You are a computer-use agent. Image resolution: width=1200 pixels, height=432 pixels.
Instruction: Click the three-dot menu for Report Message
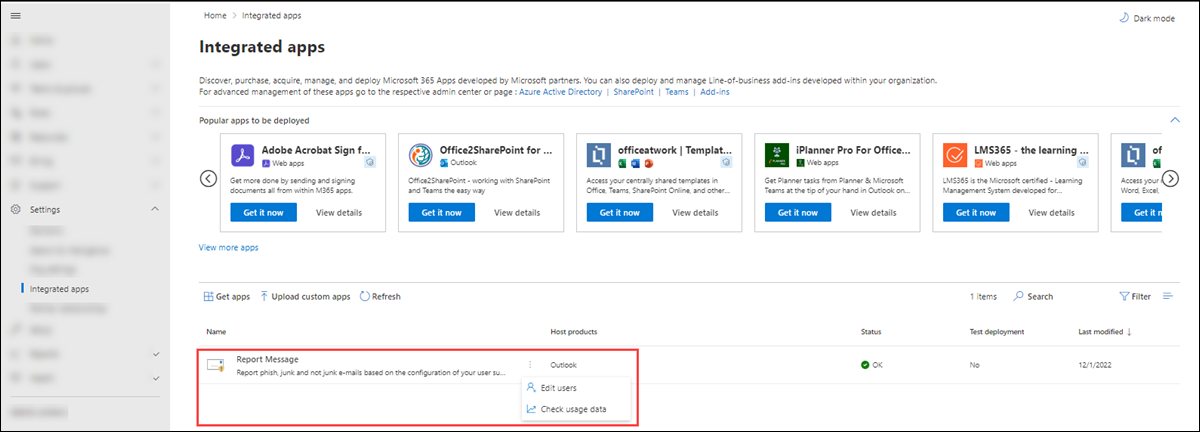[x=530, y=366]
